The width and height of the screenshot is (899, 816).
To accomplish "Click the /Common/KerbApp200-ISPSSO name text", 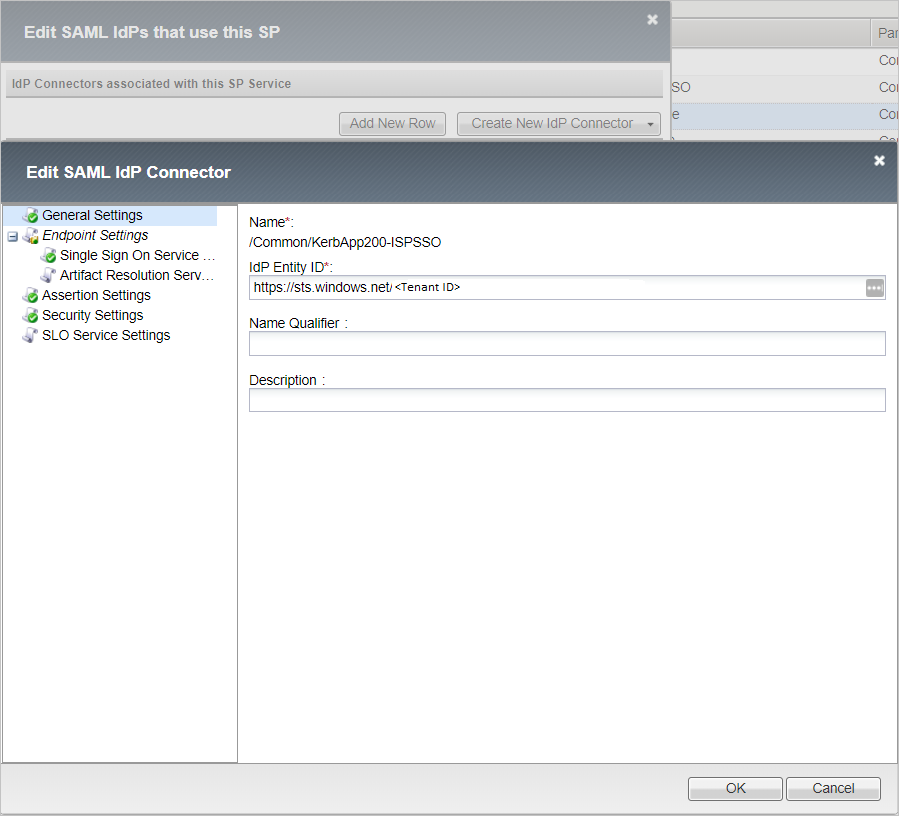I will pyautogui.click(x=345, y=243).
